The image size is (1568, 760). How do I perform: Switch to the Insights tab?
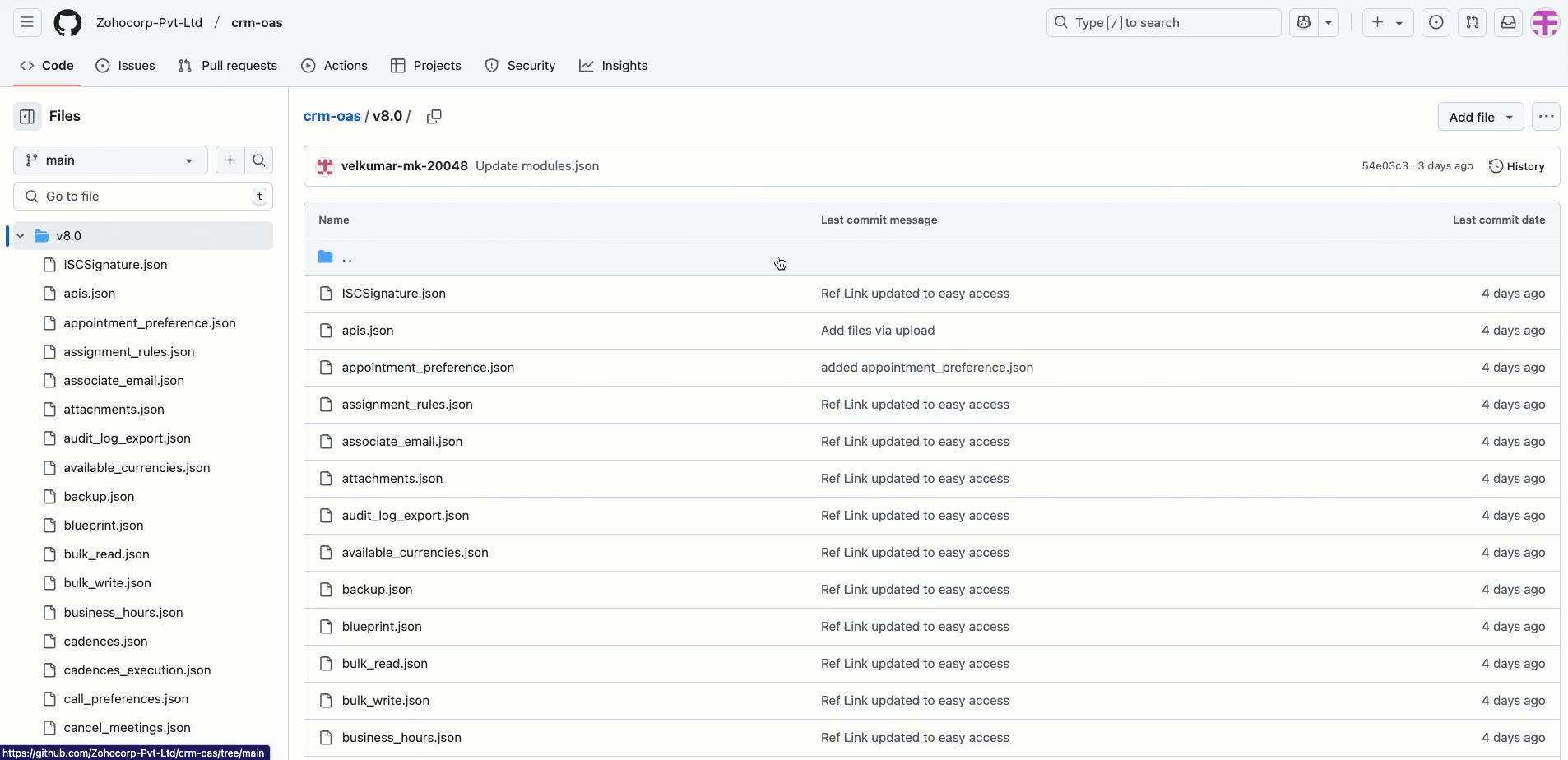tap(613, 66)
